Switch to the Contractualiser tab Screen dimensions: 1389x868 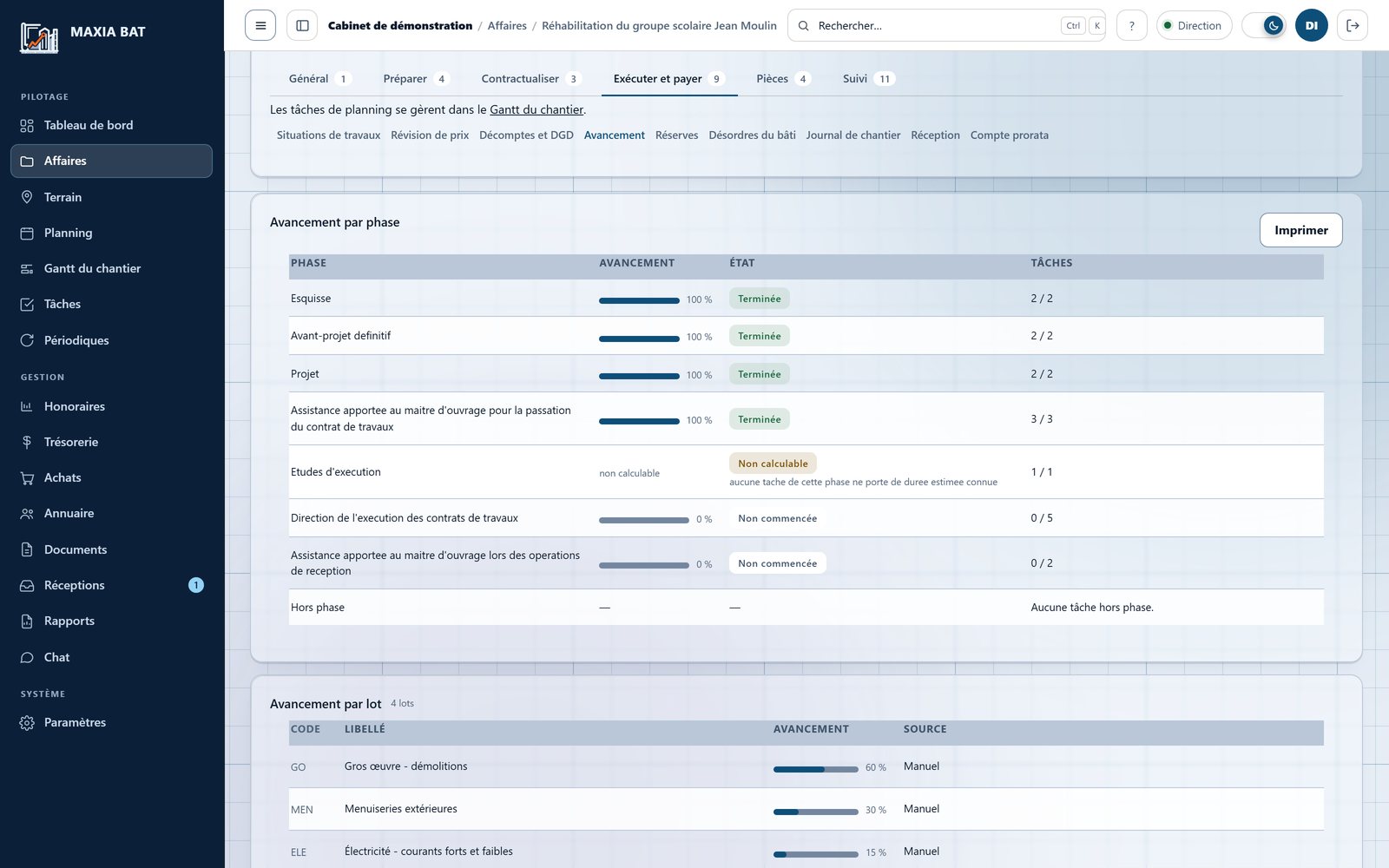tap(530, 79)
